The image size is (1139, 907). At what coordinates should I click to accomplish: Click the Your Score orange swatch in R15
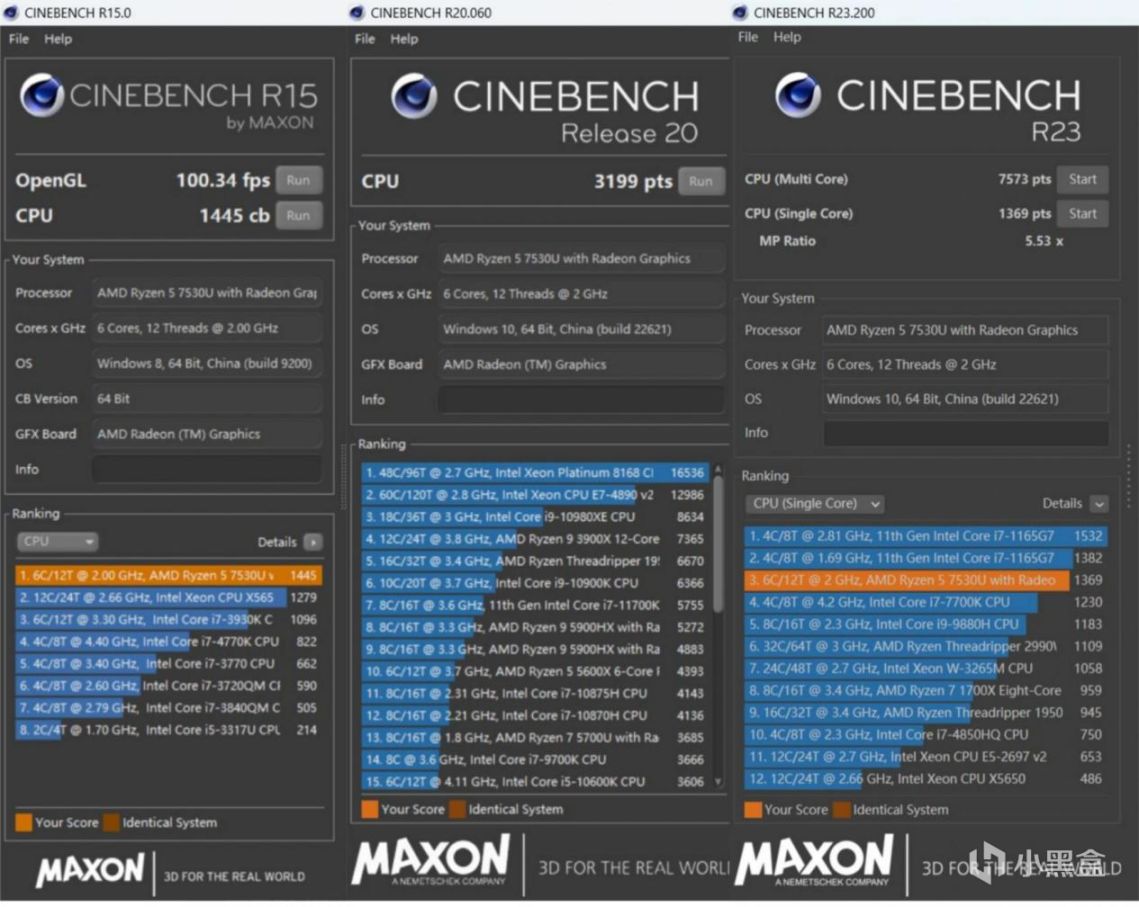[24, 822]
